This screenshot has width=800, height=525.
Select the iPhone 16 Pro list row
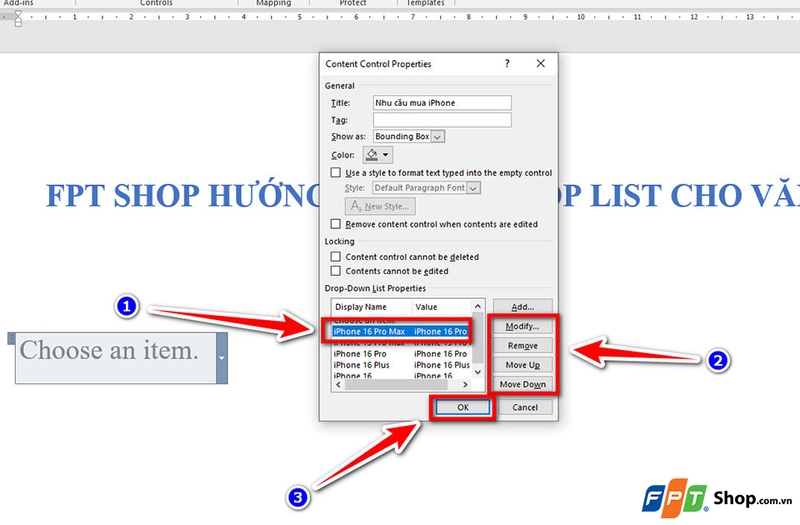click(x=402, y=354)
